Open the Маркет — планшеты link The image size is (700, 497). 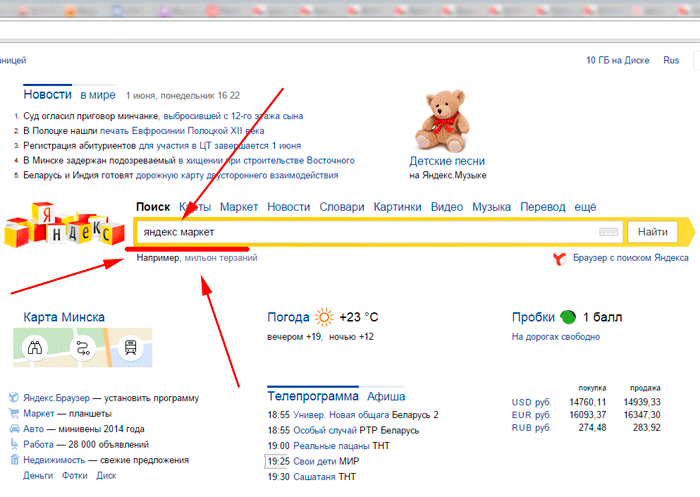click(67, 413)
